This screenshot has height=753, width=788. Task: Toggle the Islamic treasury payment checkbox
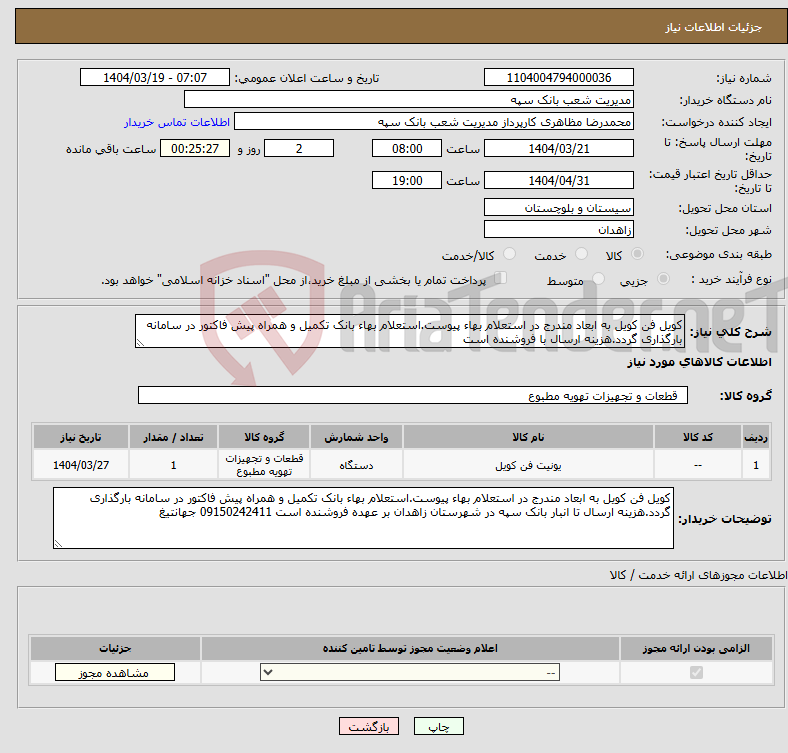(500, 278)
